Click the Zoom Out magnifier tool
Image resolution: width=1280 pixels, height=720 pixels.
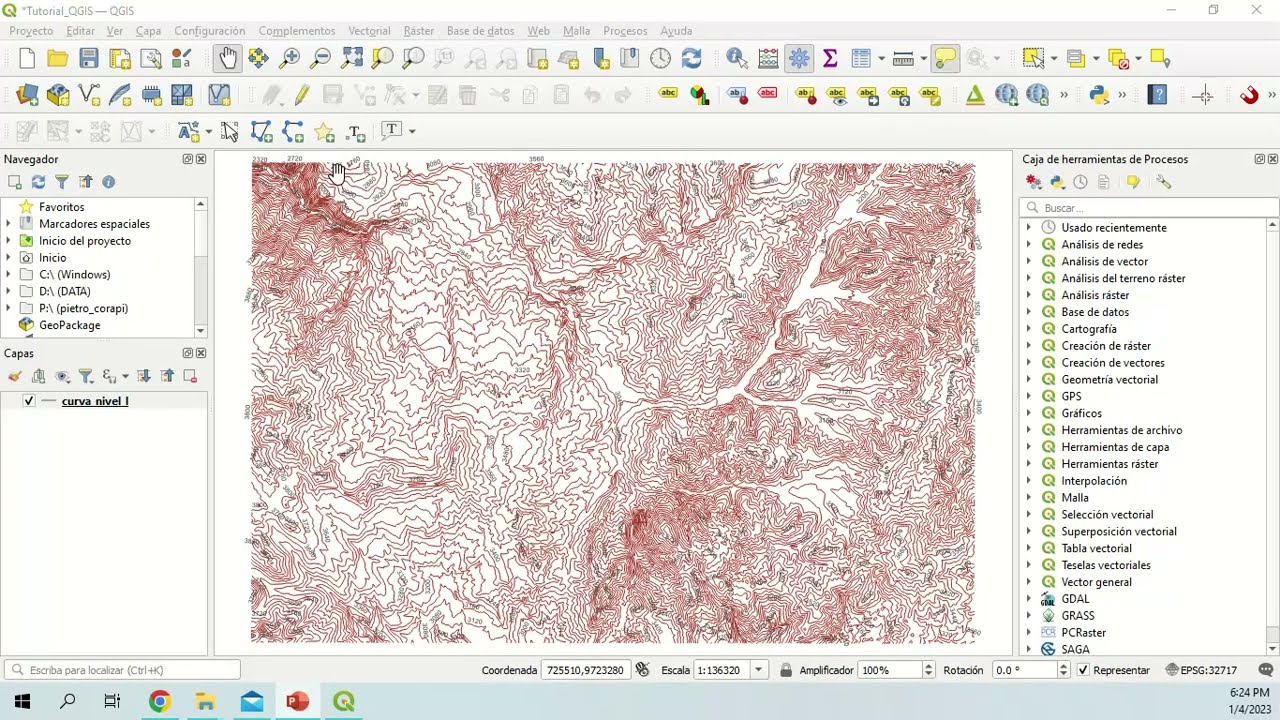pyautogui.click(x=320, y=59)
